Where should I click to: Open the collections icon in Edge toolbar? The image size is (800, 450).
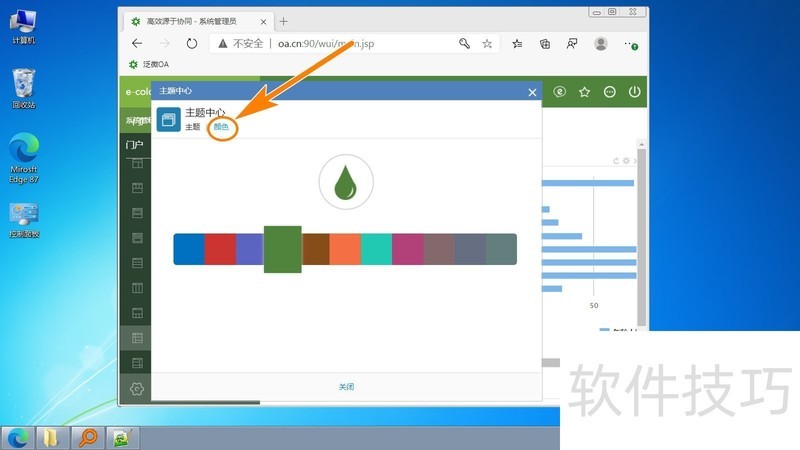[x=545, y=44]
